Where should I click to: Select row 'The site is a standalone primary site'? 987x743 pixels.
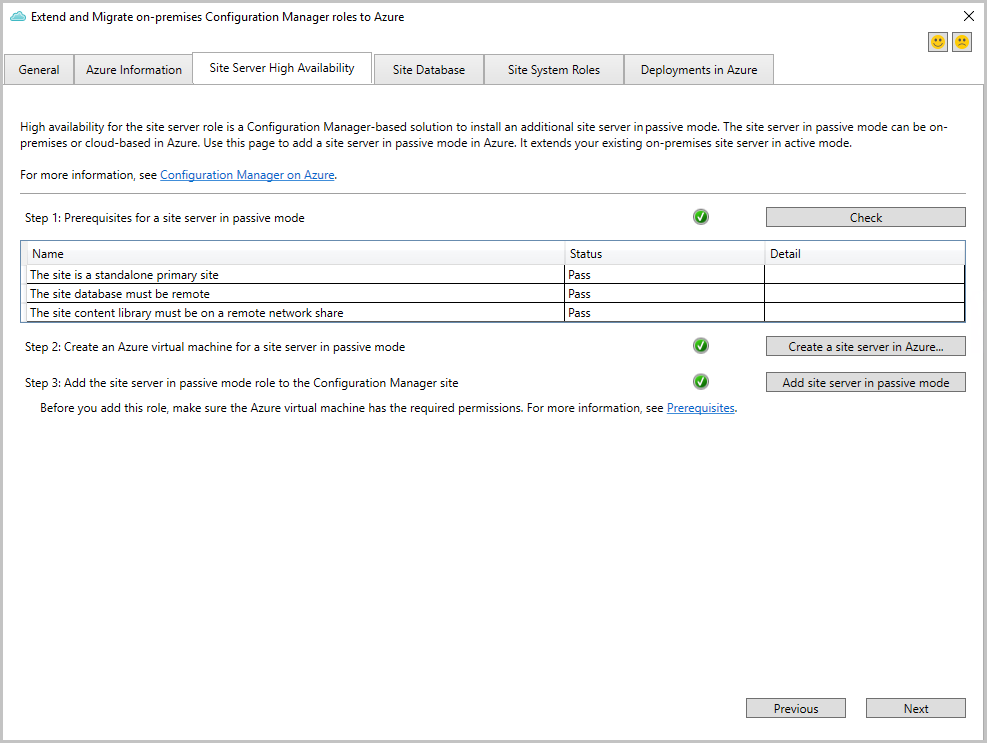tap(496, 275)
